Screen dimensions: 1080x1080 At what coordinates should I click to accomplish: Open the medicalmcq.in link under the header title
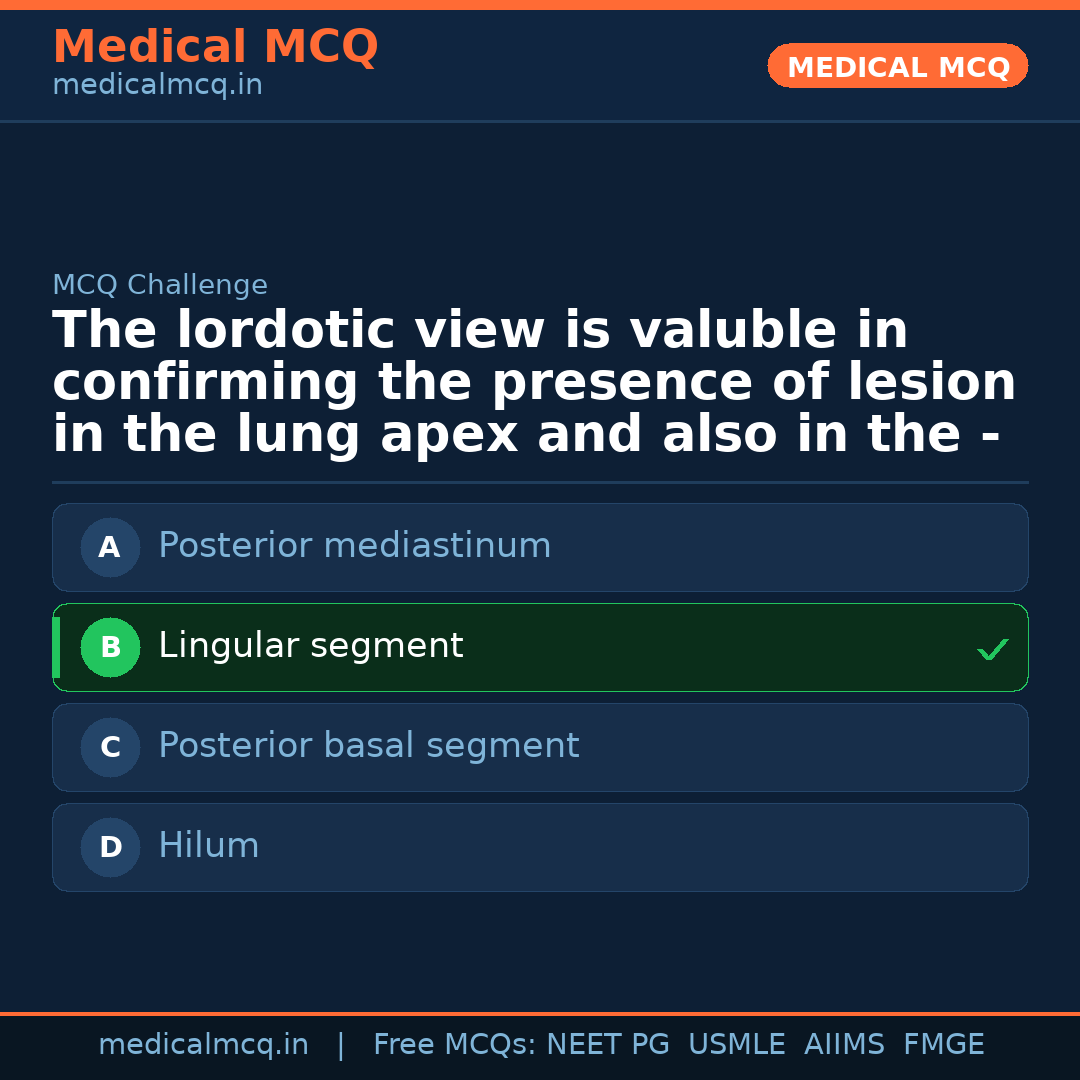157,86
